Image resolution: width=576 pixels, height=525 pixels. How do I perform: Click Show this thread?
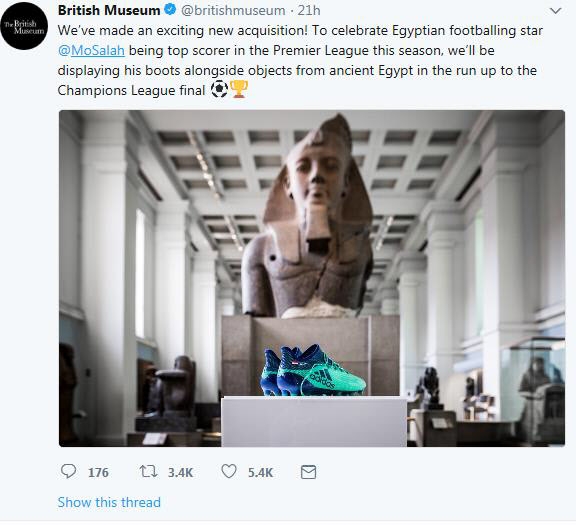tap(109, 502)
